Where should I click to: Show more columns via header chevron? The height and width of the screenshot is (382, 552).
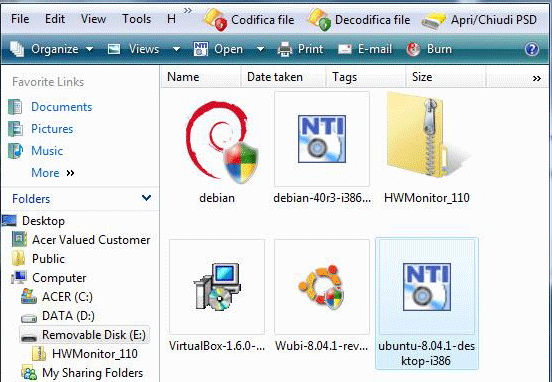[537, 78]
